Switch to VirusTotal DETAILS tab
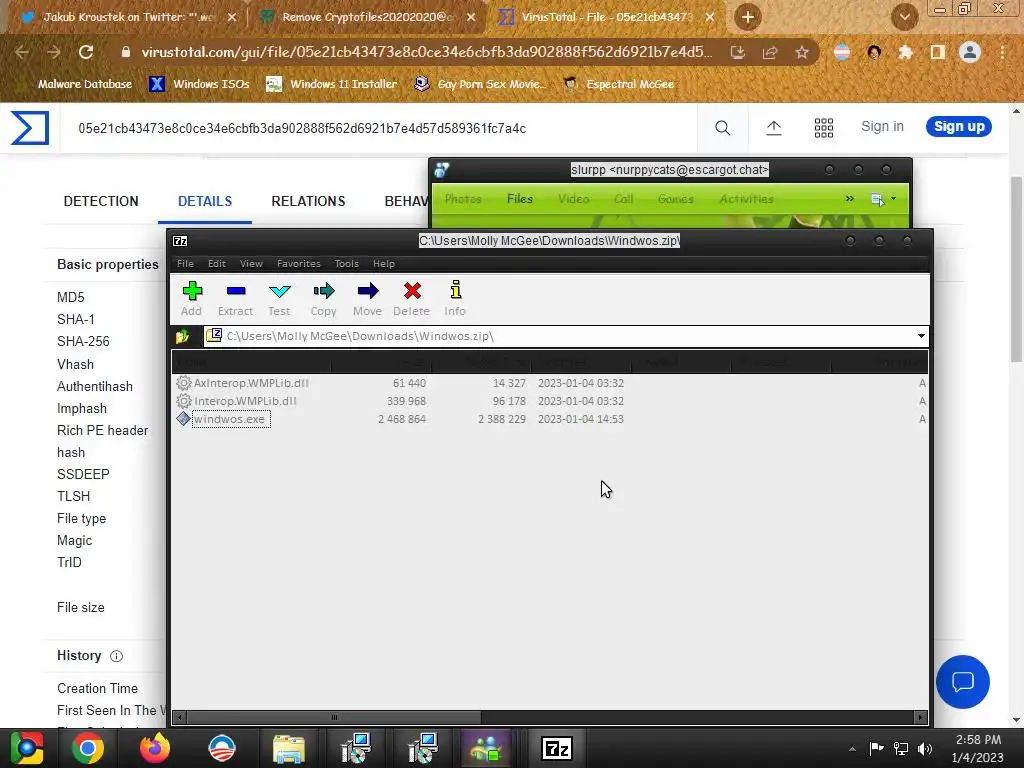The width and height of the screenshot is (1024, 768). pos(204,201)
